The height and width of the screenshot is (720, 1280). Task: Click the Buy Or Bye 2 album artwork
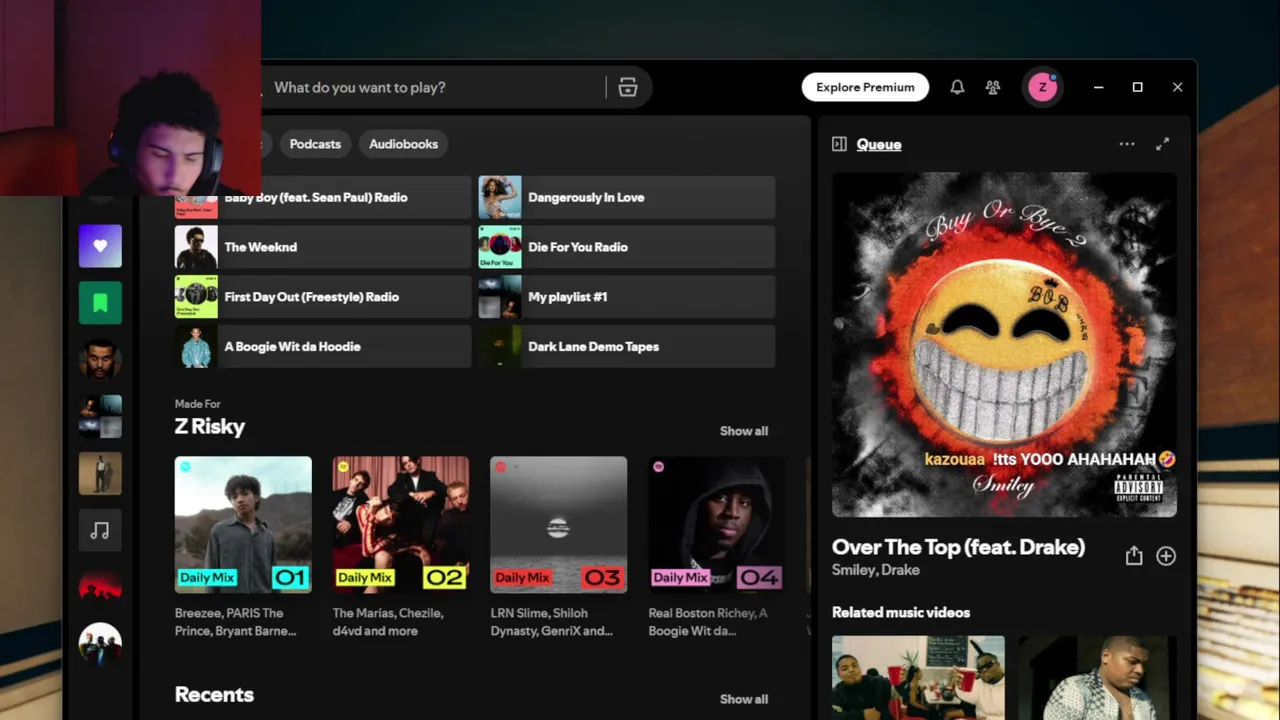tap(1004, 345)
